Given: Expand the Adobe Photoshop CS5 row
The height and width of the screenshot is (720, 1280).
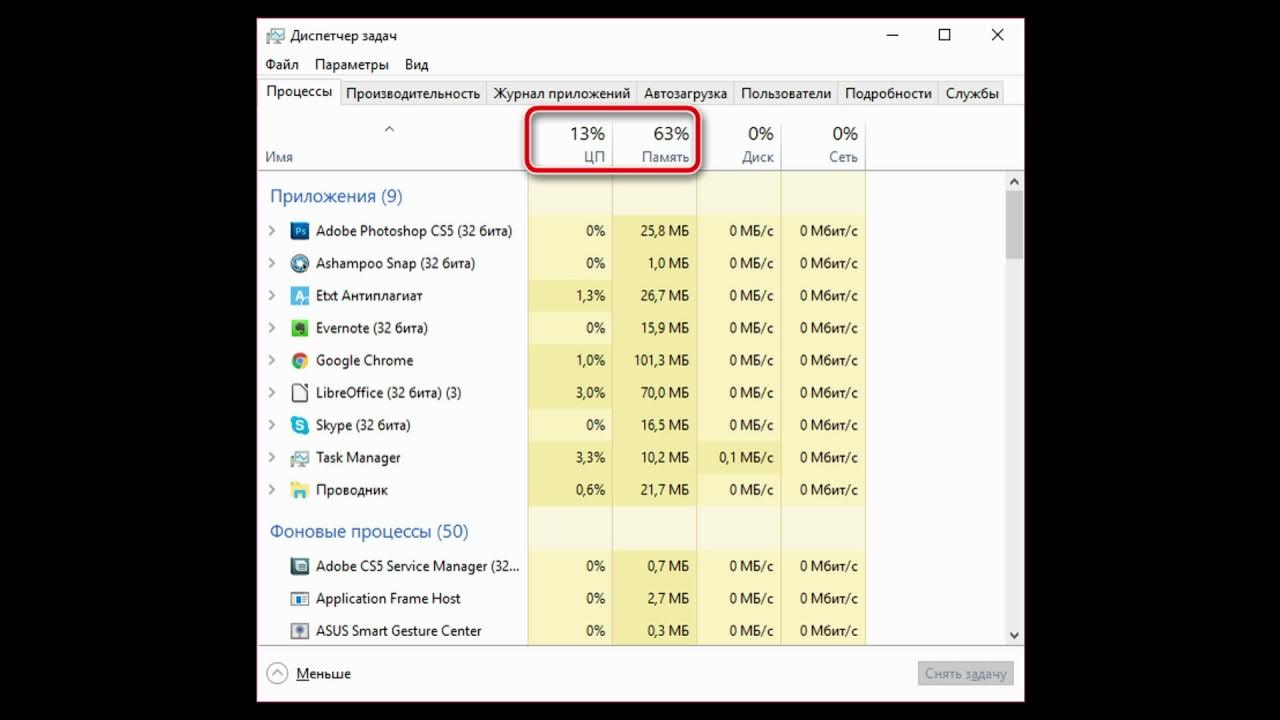Looking at the screenshot, I should point(272,231).
